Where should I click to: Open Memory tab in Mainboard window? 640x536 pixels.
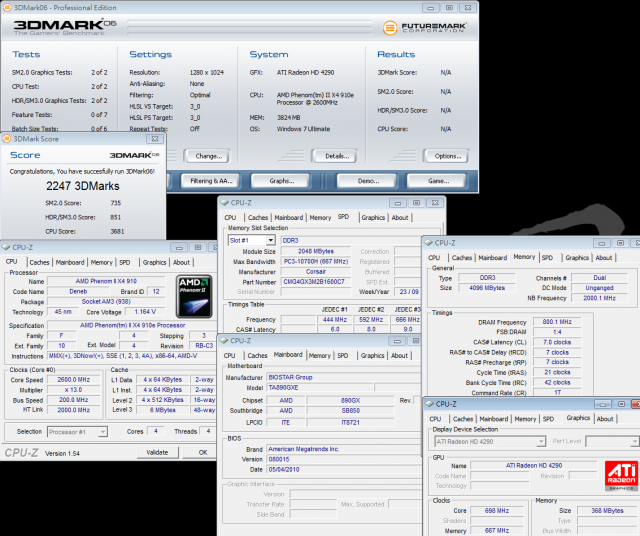click(320, 356)
